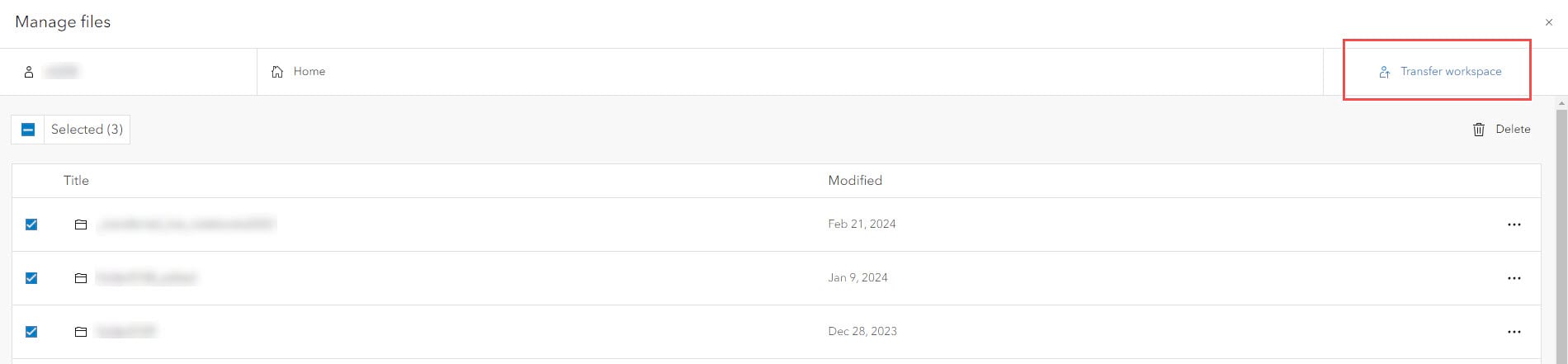The height and width of the screenshot is (364, 1568).
Task: Click the user profile icon
Action: point(29,72)
